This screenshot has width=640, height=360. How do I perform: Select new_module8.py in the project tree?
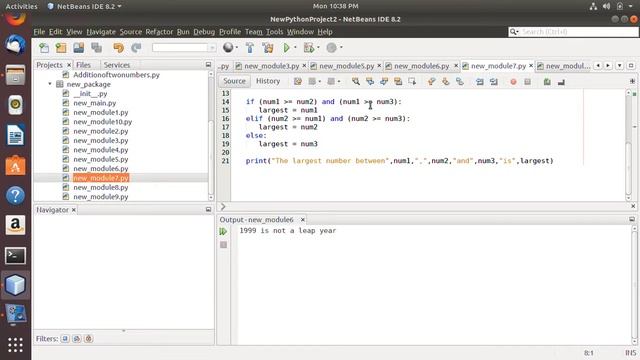coord(100,187)
